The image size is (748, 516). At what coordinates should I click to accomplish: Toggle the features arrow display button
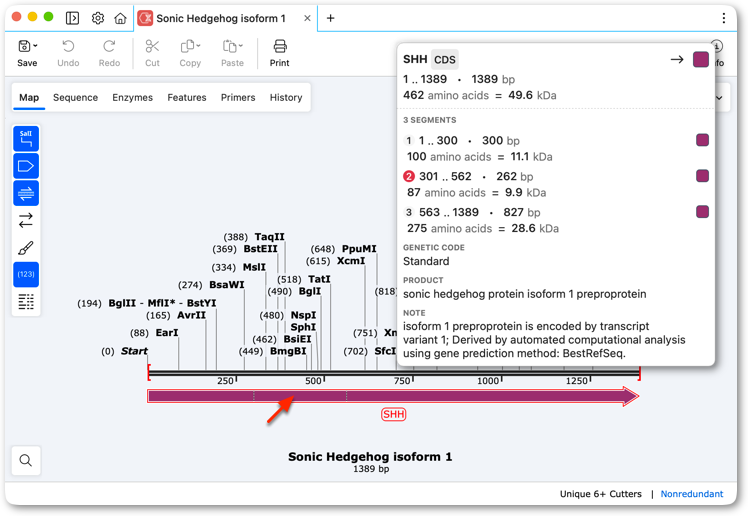26,166
